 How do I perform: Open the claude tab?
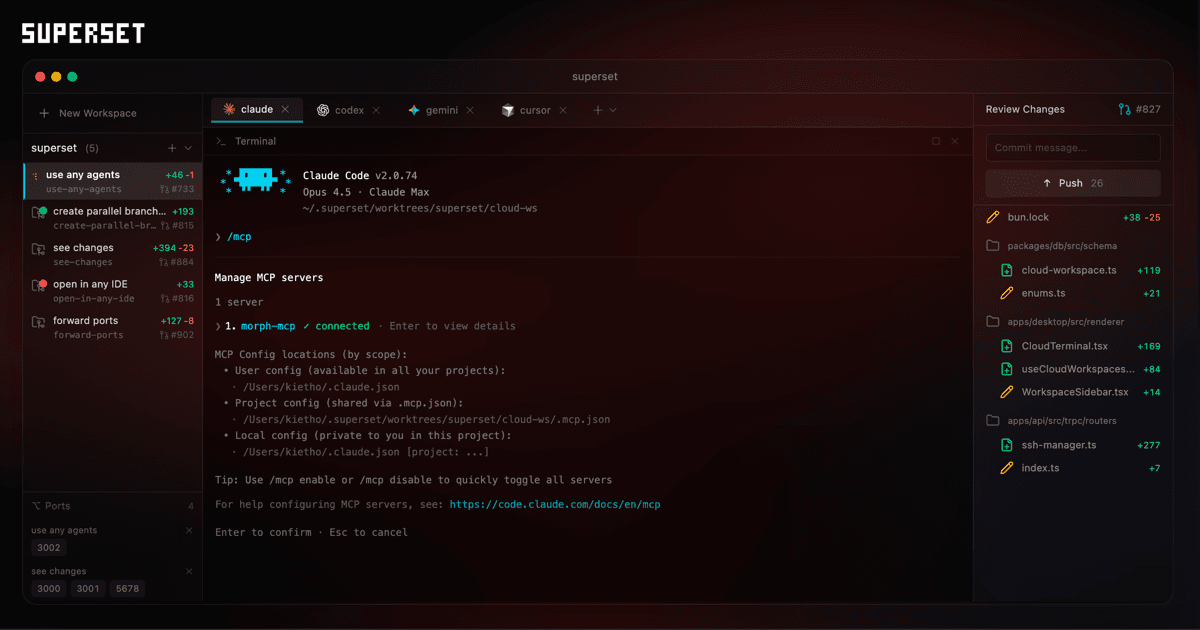point(257,109)
